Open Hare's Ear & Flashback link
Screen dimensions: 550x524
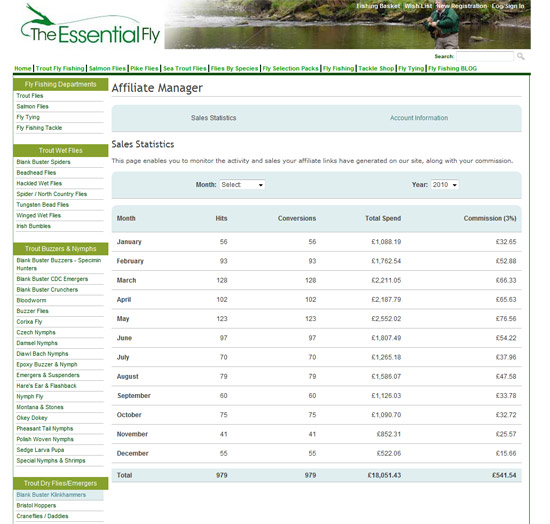46,386
